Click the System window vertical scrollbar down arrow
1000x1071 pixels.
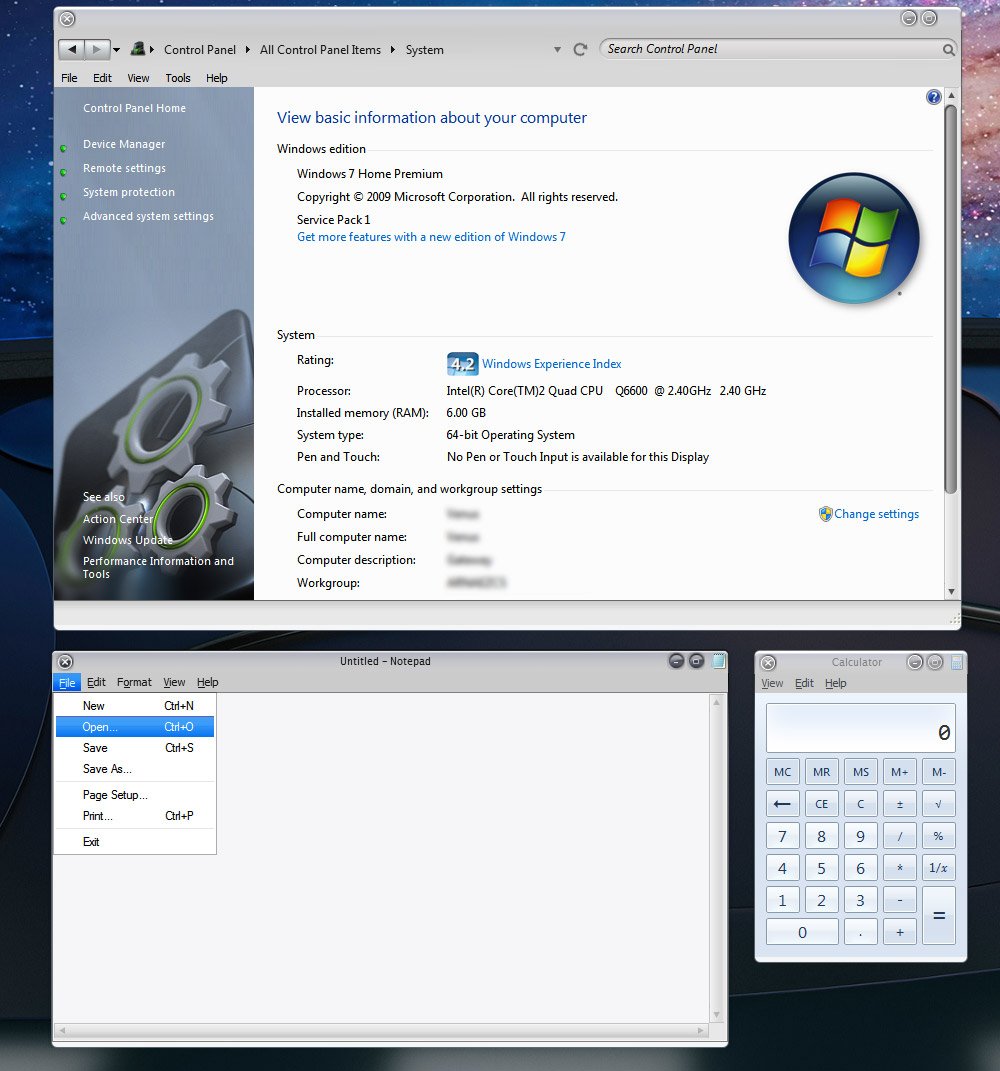(x=951, y=591)
